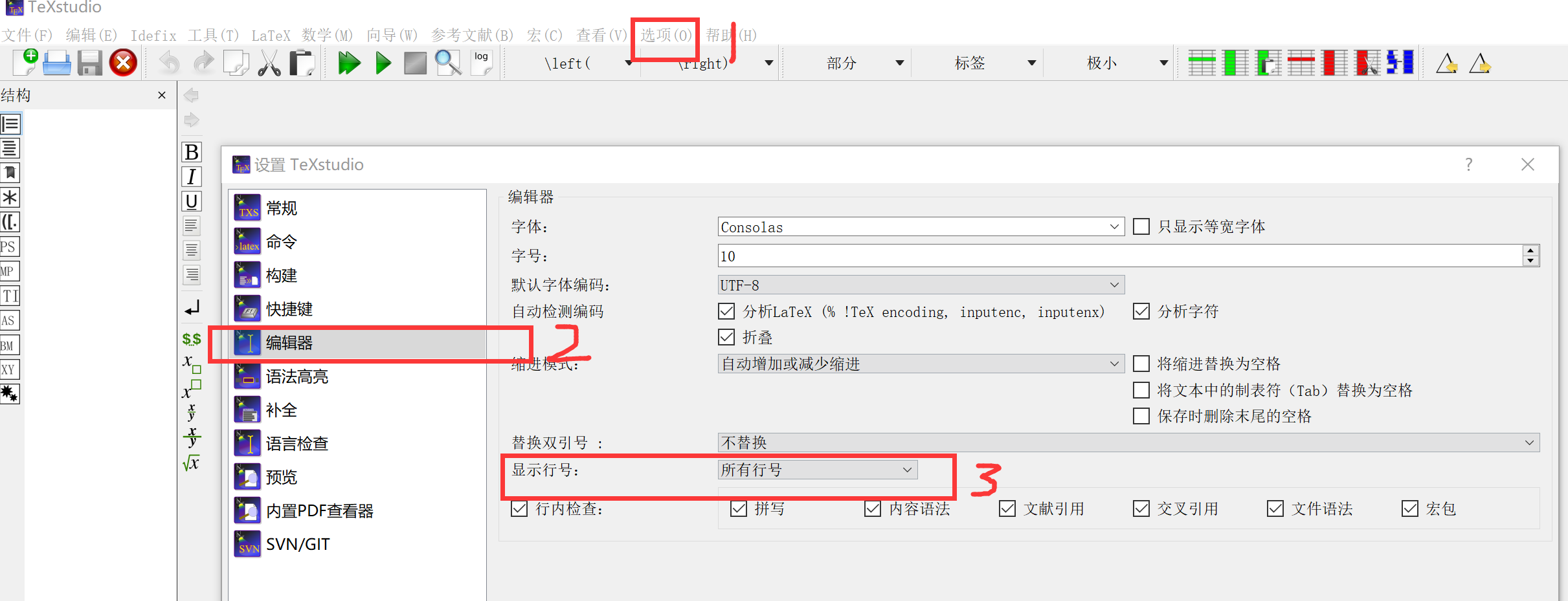Toggle the 拼写 inline check checkbox
The height and width of the screenshot is (601, 1568).
click(x=739, y=508)
